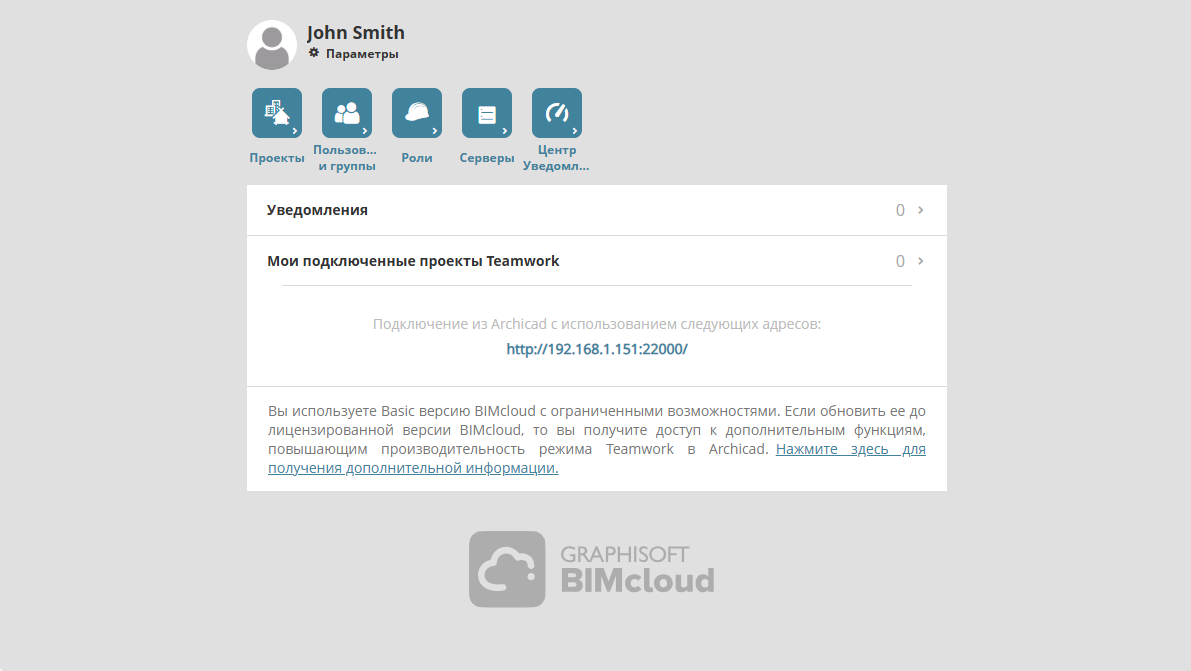Open the Пользователи и группы icon
The image size is (1191, 671).
click(347, 113)
